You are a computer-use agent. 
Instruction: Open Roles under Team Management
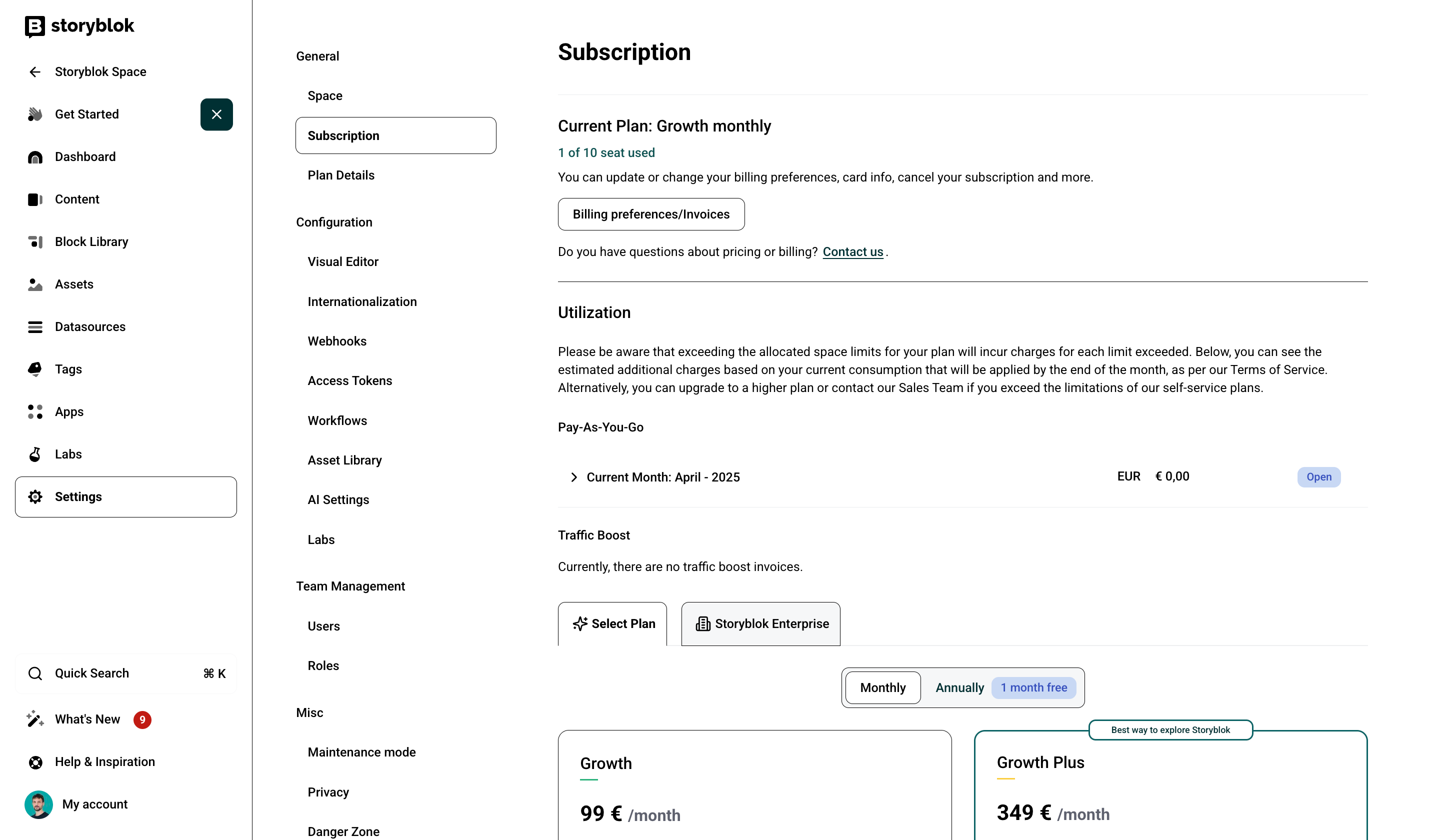(x=323, y=665)
